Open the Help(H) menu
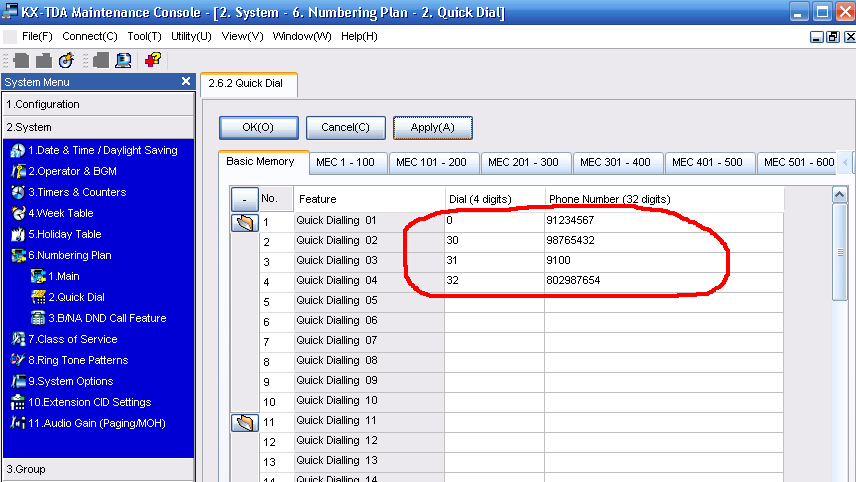The height and width of the screenshot is (482, 856). pyautogui.click(x=359, y=37)
